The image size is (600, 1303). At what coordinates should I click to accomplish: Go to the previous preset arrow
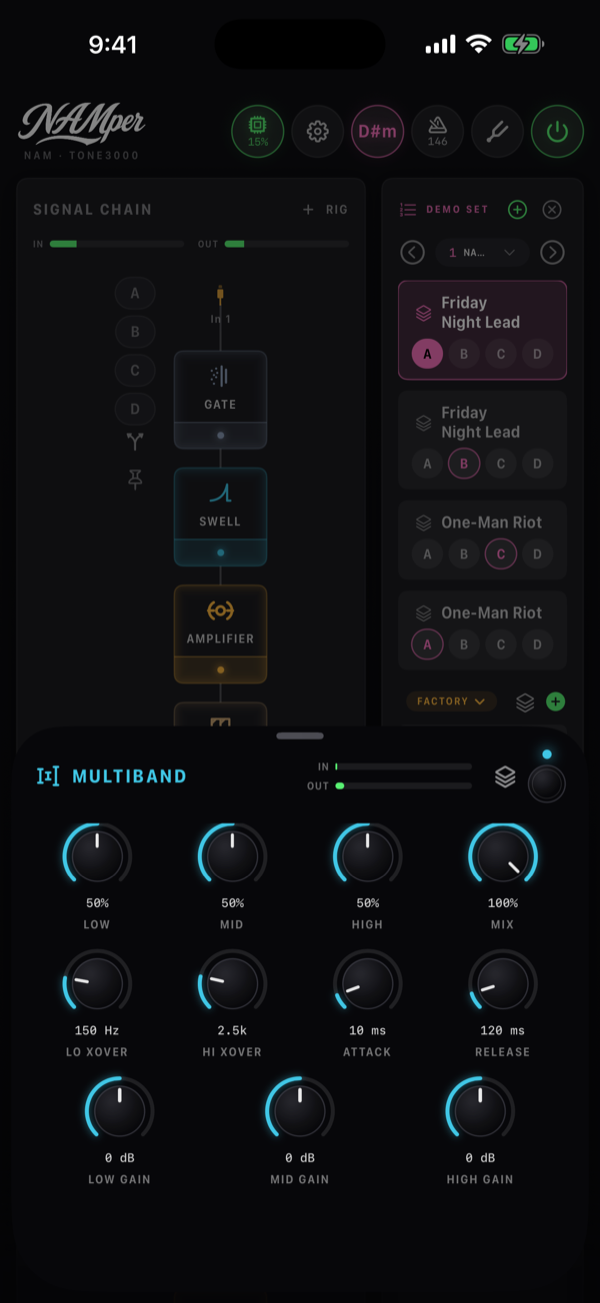click(412, 252)
